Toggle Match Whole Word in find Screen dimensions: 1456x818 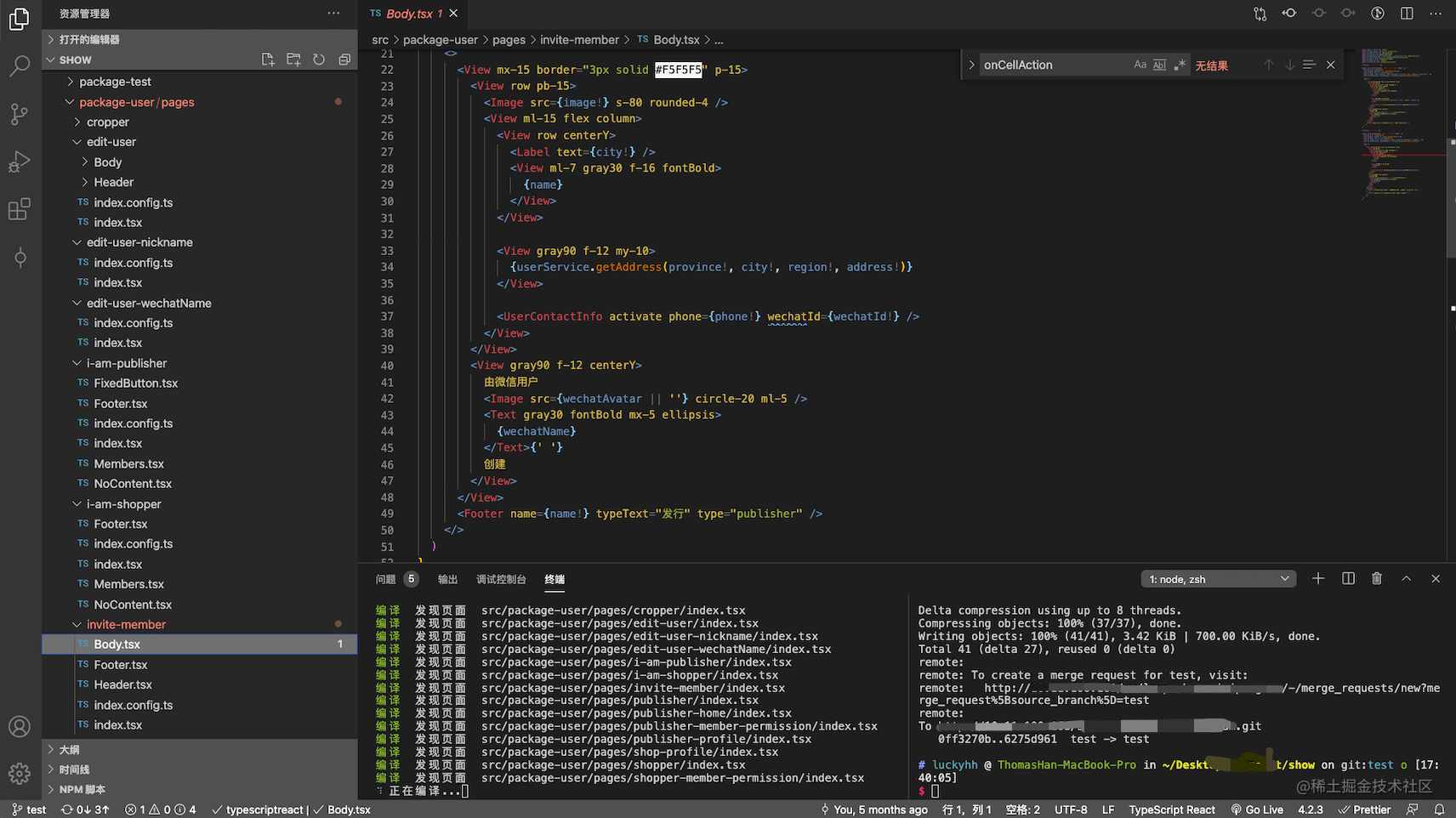[x=1159, y=65]
